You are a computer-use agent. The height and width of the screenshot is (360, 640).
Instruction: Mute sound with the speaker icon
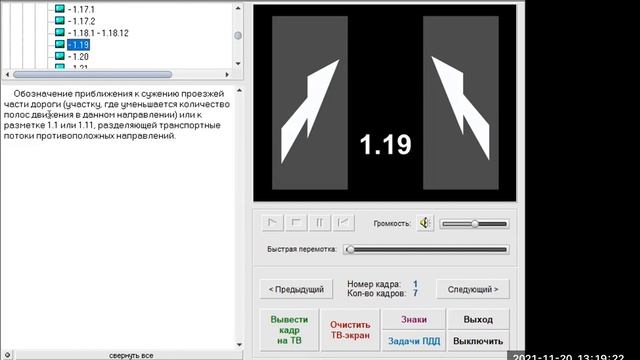(425, 223)
